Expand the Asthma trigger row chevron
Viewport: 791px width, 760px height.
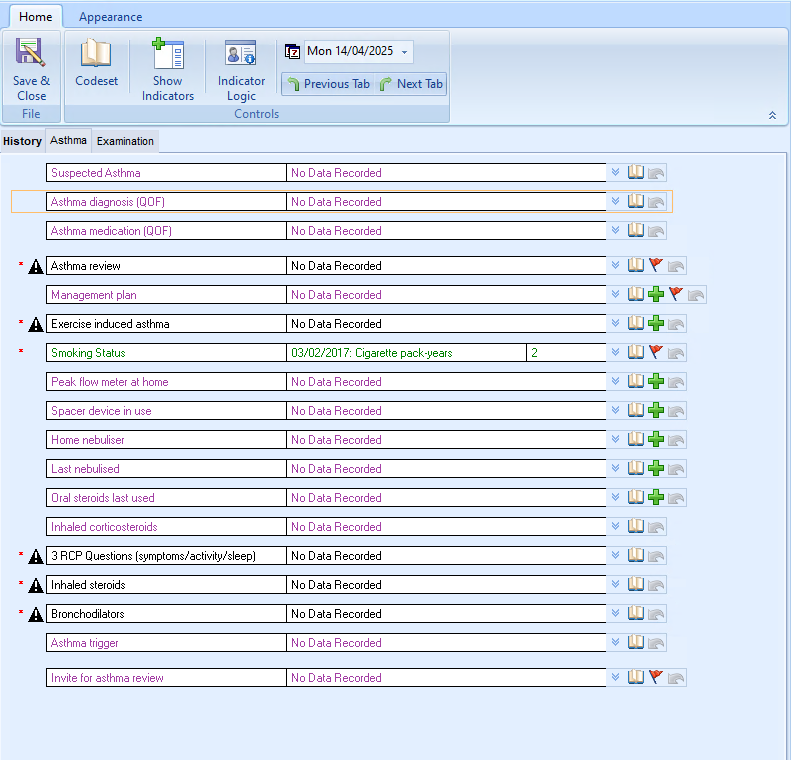coord(615,642)
